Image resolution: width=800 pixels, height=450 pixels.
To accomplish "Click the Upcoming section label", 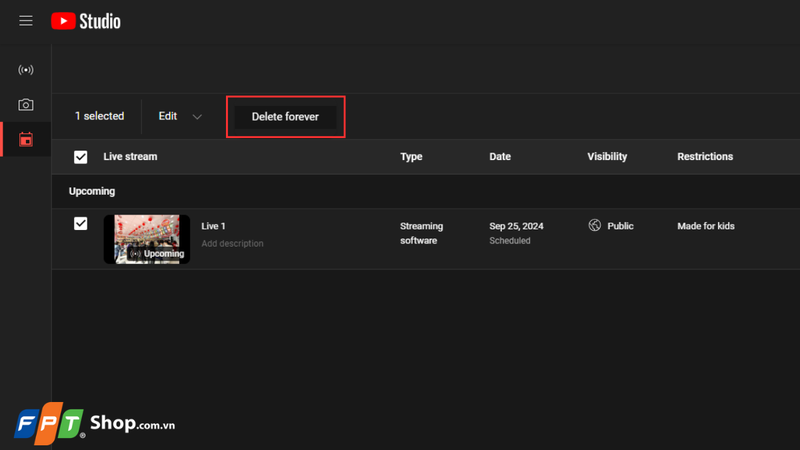I will click(x=92, y=191).
